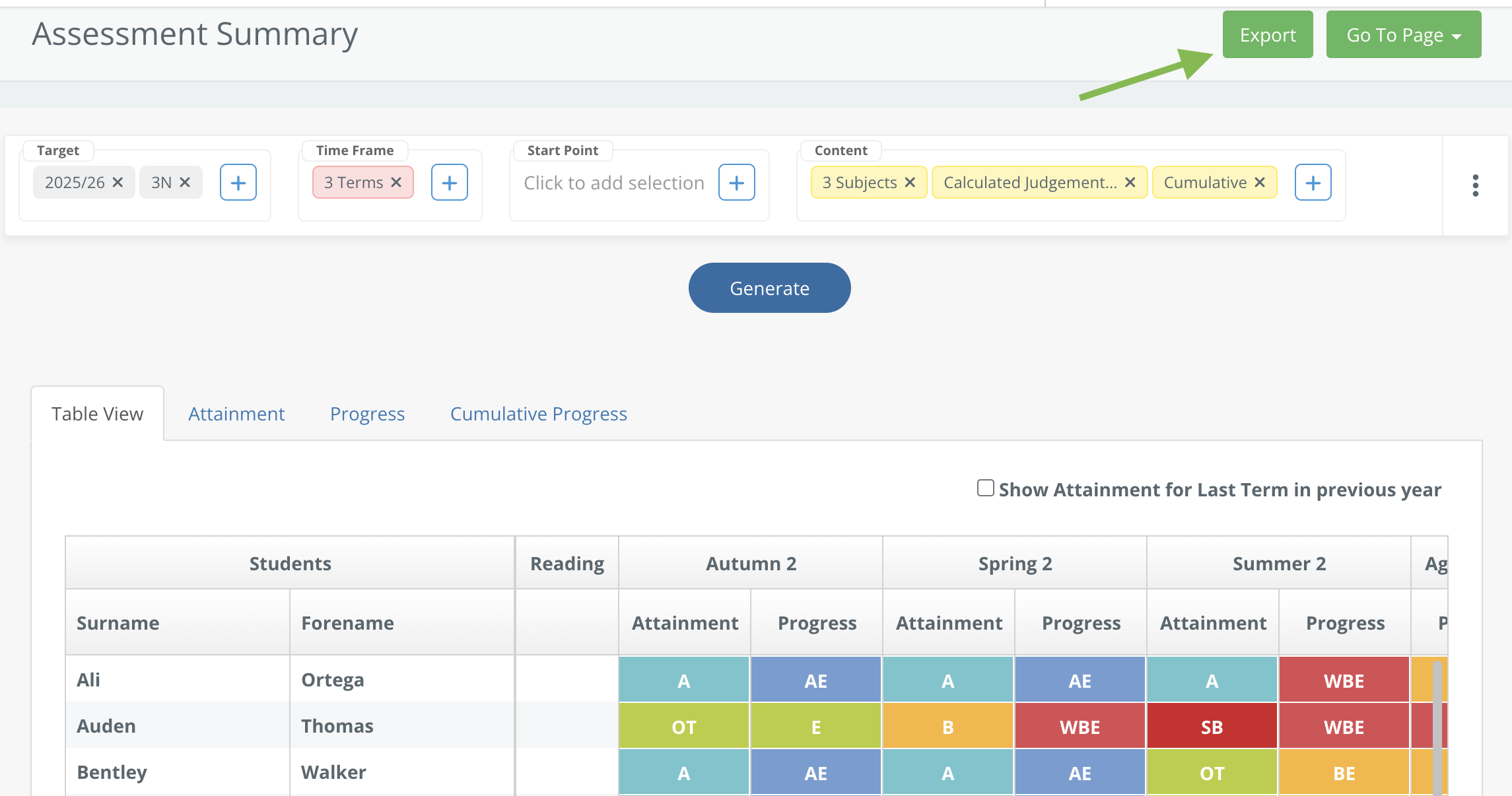The height and width of the screenshot is (796, 1512).
Task: Open the three-dot options menu
Action: pos(1476,185)
